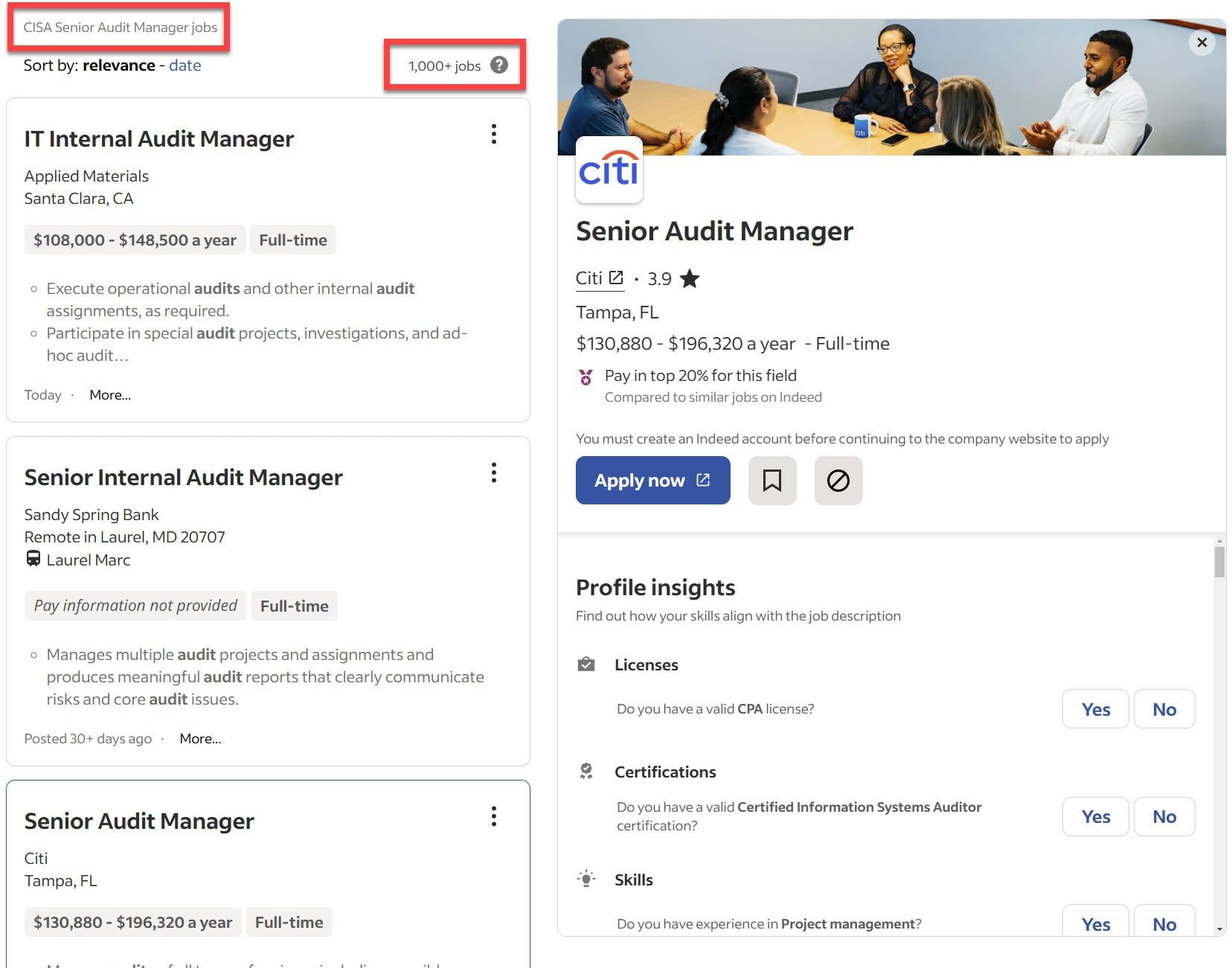Sort results by date
The height and width of the screenshot is (968, 1232).
pyautogui.click(x=185, y=65)
